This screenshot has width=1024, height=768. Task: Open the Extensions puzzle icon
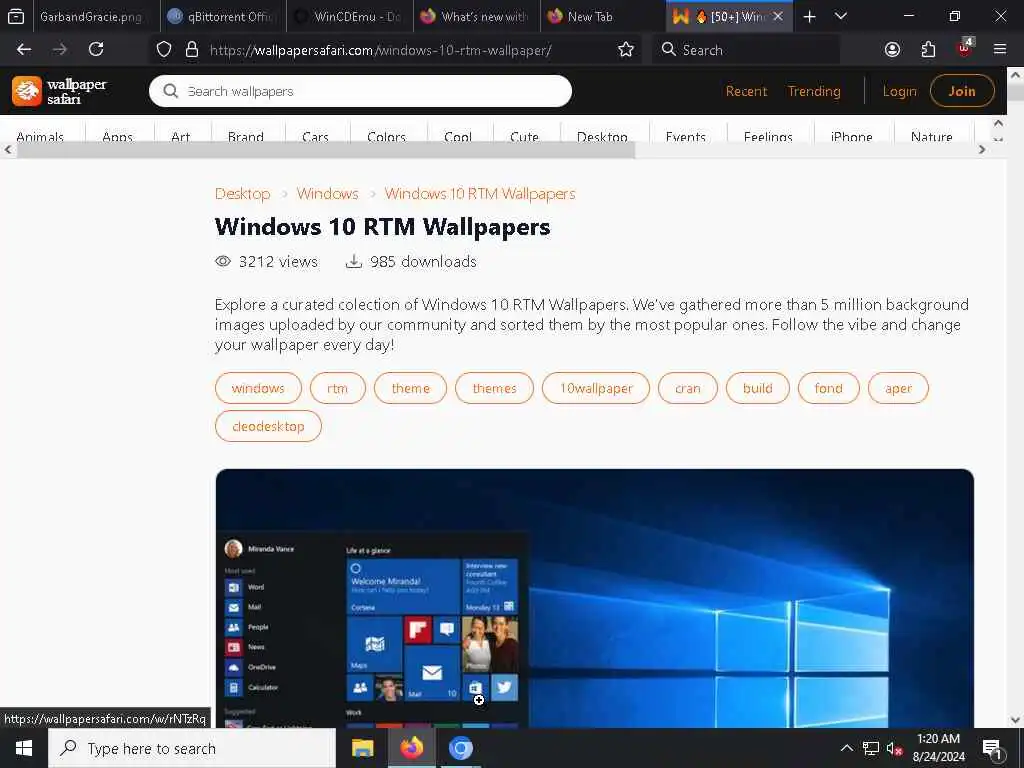pyautogui.click(x=928, y=49)
